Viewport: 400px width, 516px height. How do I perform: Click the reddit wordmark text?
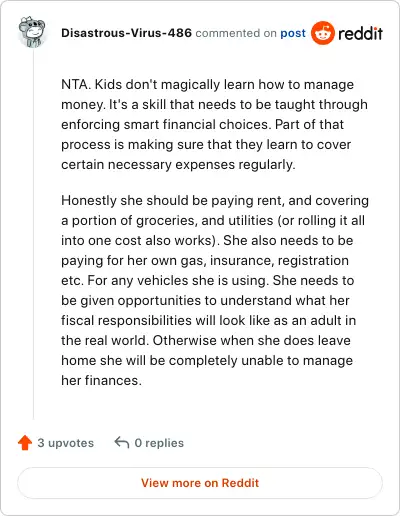360,33
